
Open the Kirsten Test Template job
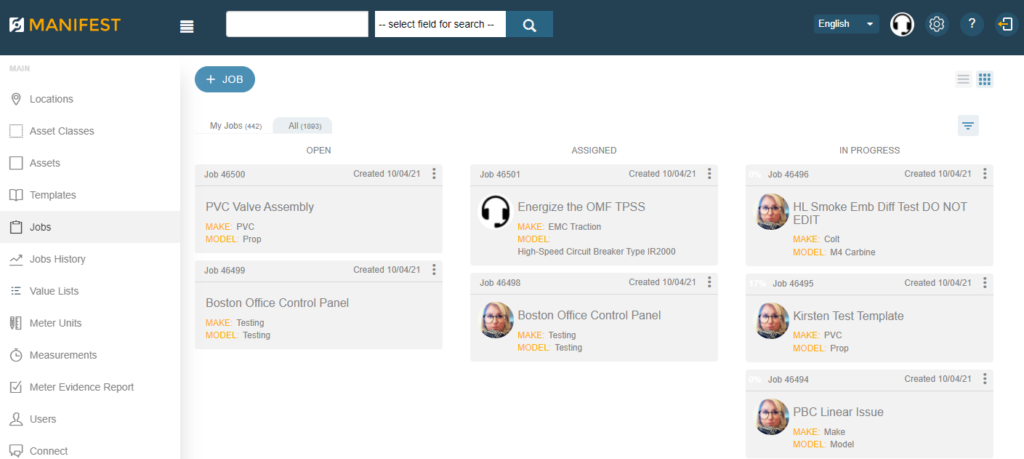click(848, 316)
